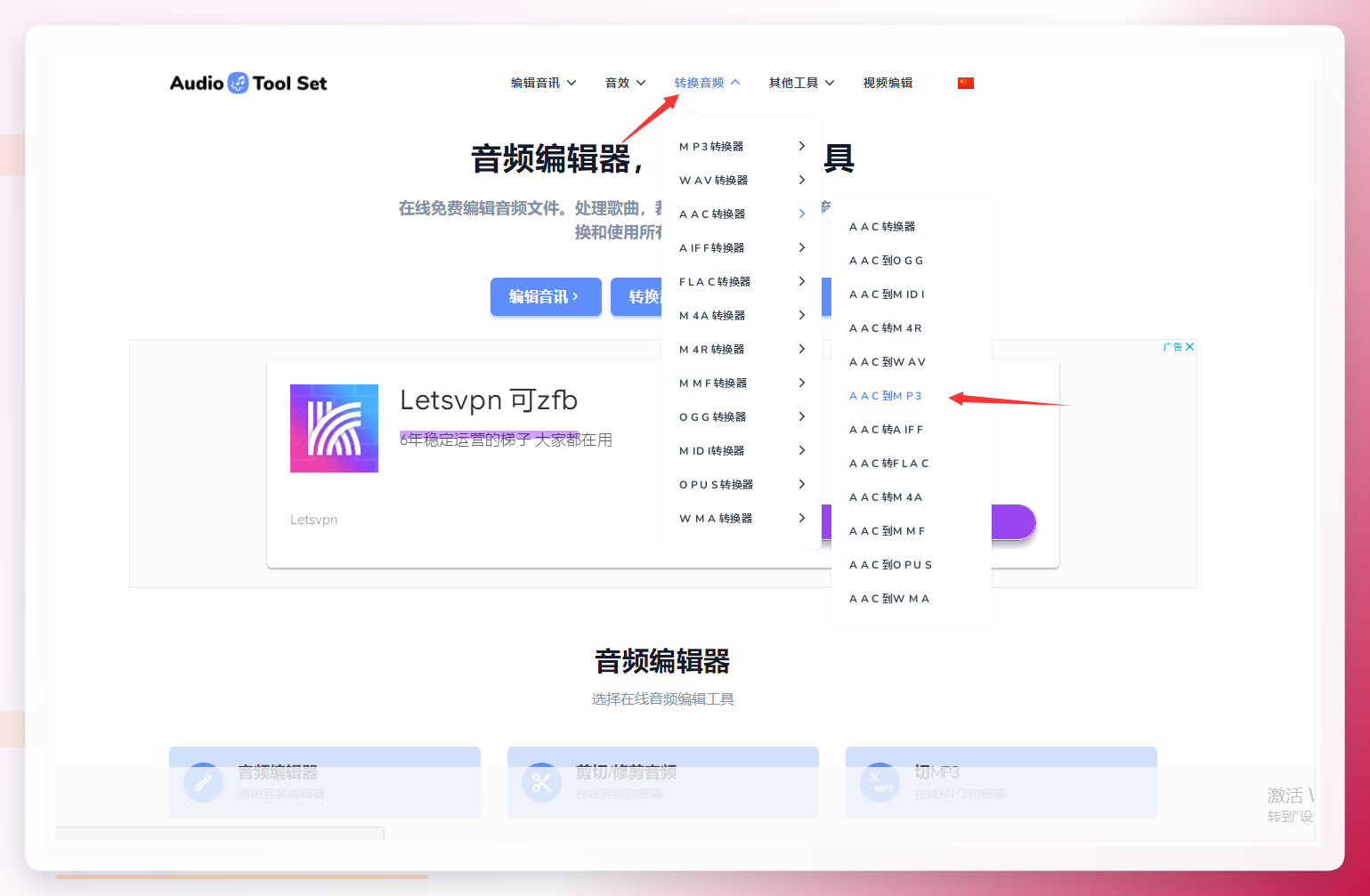Click the blue 编辑音讯 button
The width and height of the screenshot is (1370, 896).
(546, 296)
